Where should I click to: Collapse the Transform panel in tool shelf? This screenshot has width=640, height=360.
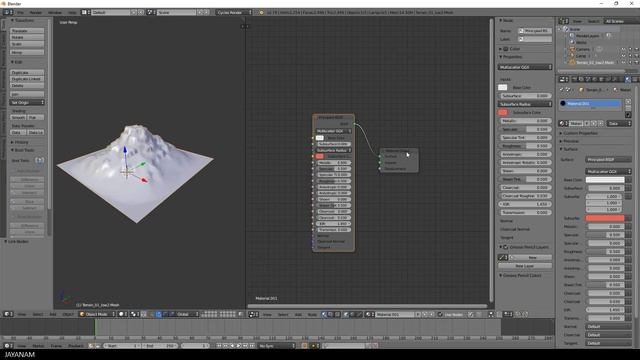point(23,20)
